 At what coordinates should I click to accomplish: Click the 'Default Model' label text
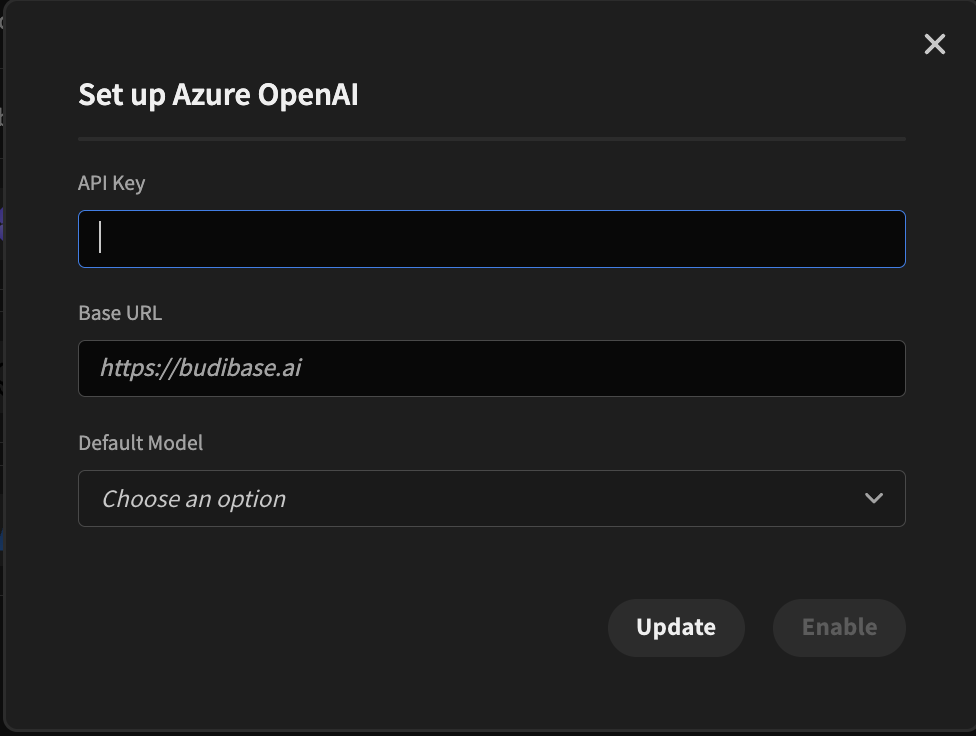[x=140, y=443]
